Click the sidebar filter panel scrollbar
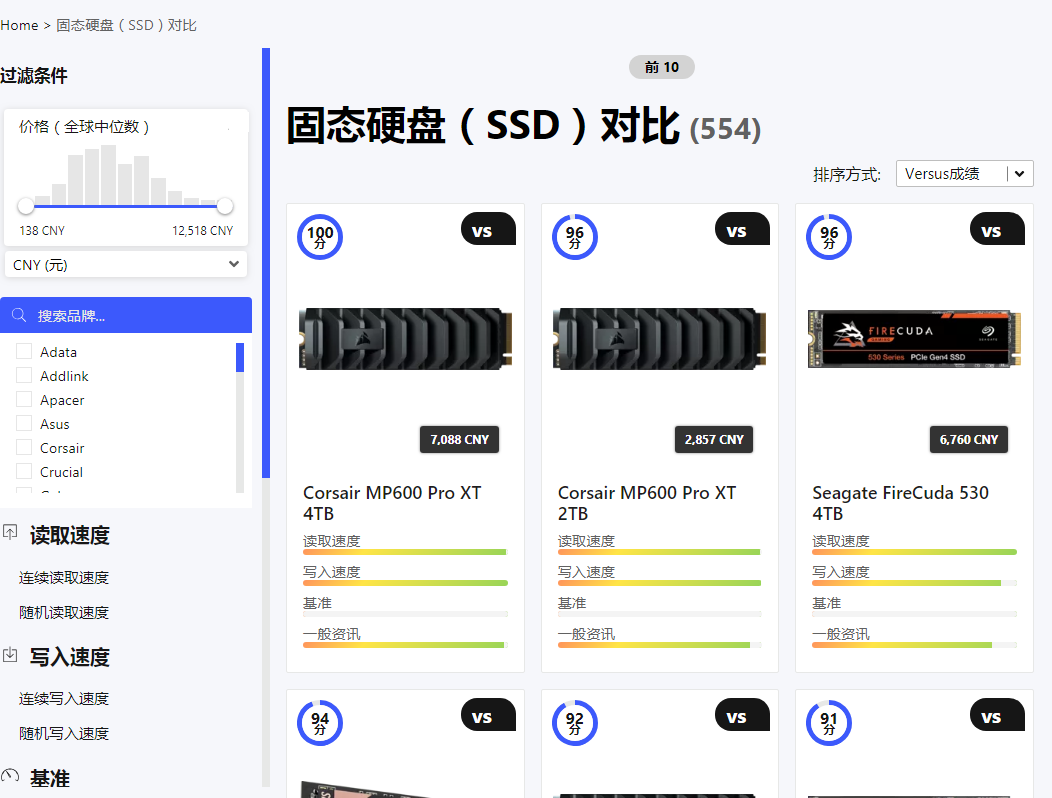Image resolution: width=1052 pixels, height=798 pixels. tap(266, 262)
